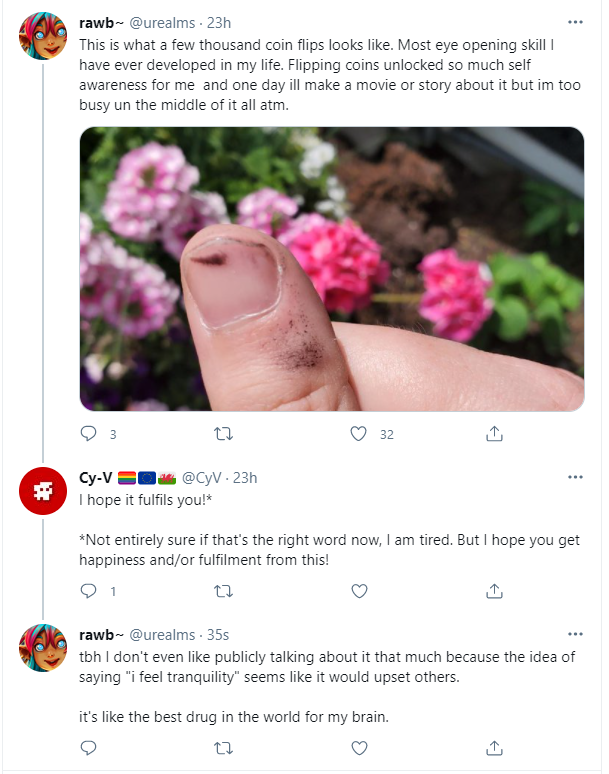This screenshot has width=609, height=774.
Task: Click Cy-V's red avatar
Action: [43, 491]
